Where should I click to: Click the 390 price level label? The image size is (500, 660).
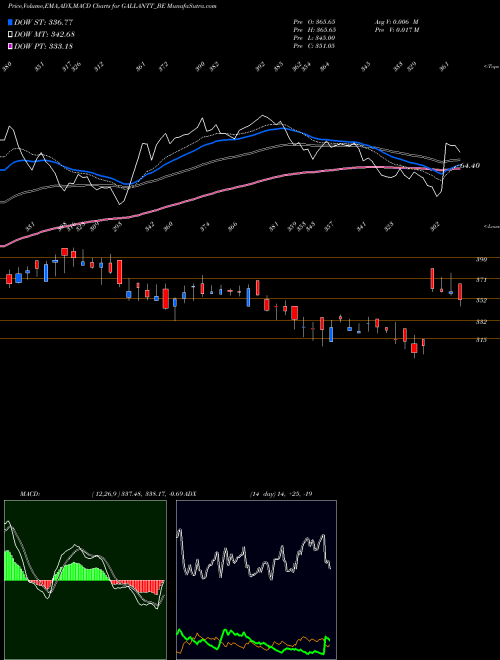point(481,260)
